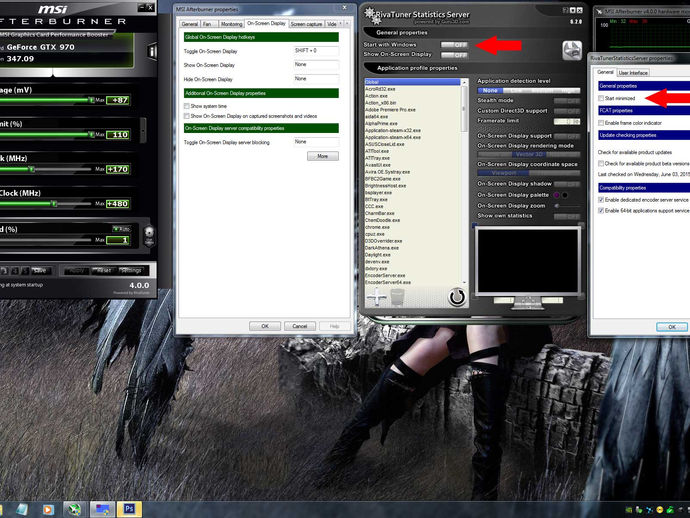Image resolution: width=690 pixels, height=518 pixels.
Task: Toggle On-Screen Display support switch
Action: 567,136
